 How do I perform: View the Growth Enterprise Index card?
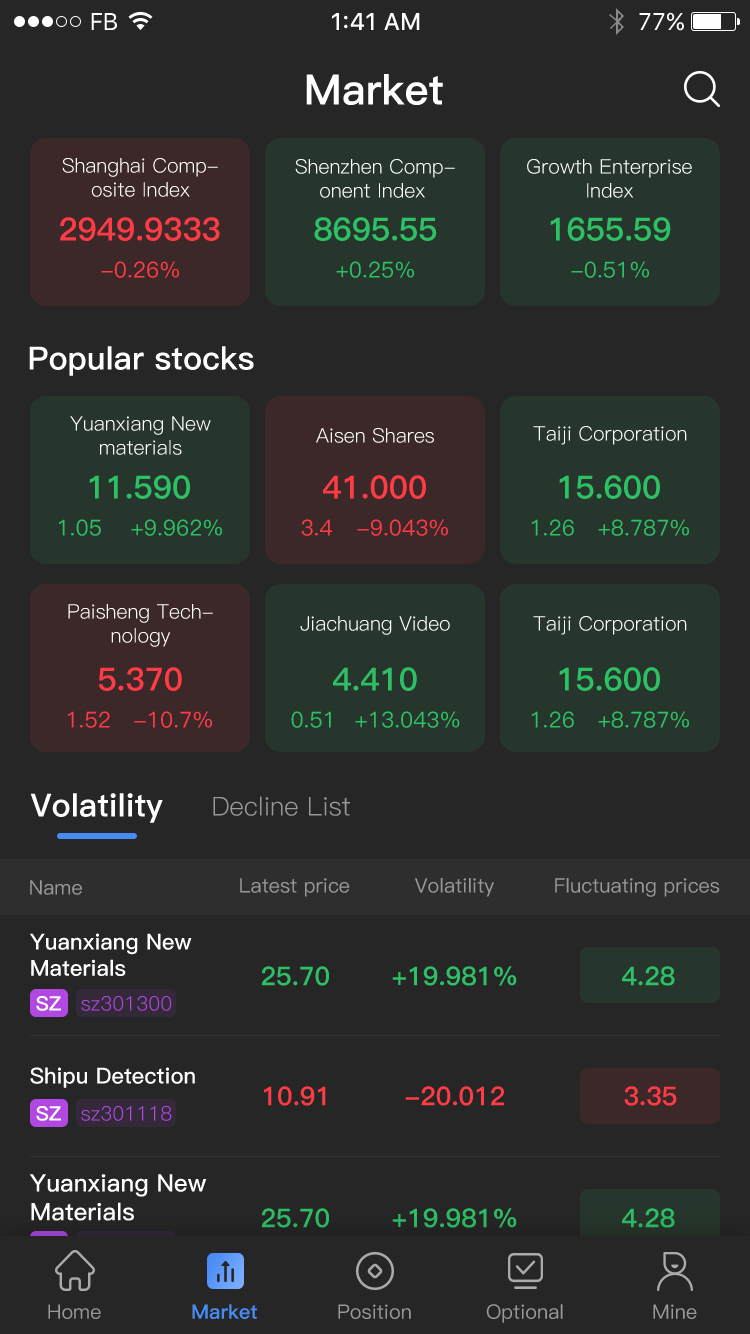[610, 221]
